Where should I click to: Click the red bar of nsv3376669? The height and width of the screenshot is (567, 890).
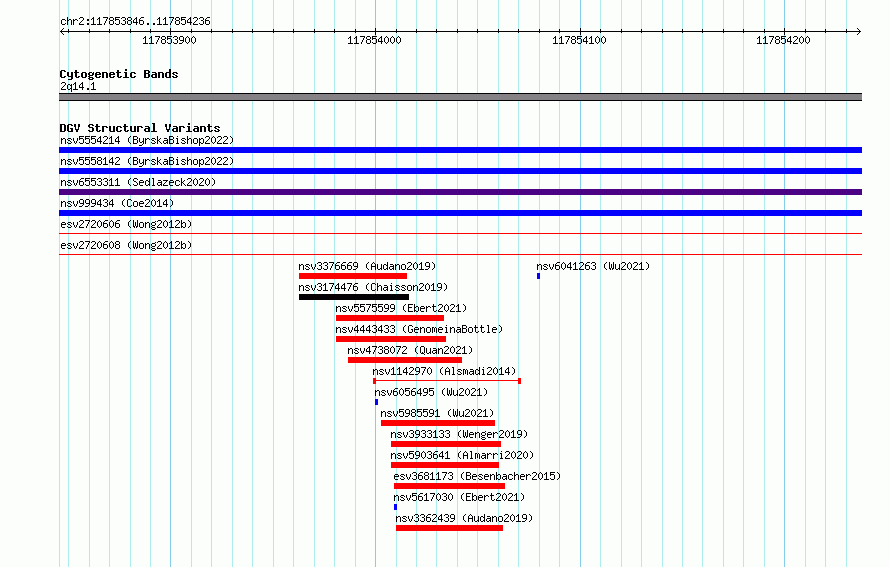click(353, 276)
